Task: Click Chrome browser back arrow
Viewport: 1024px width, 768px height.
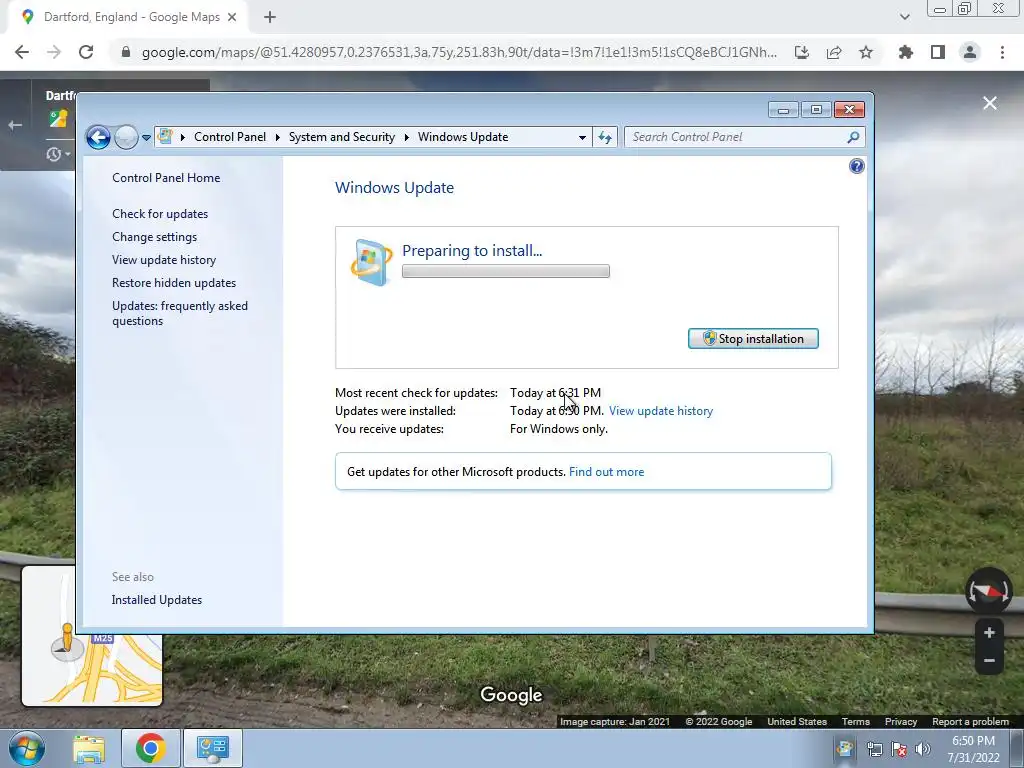Action: [x=22, y=52]
